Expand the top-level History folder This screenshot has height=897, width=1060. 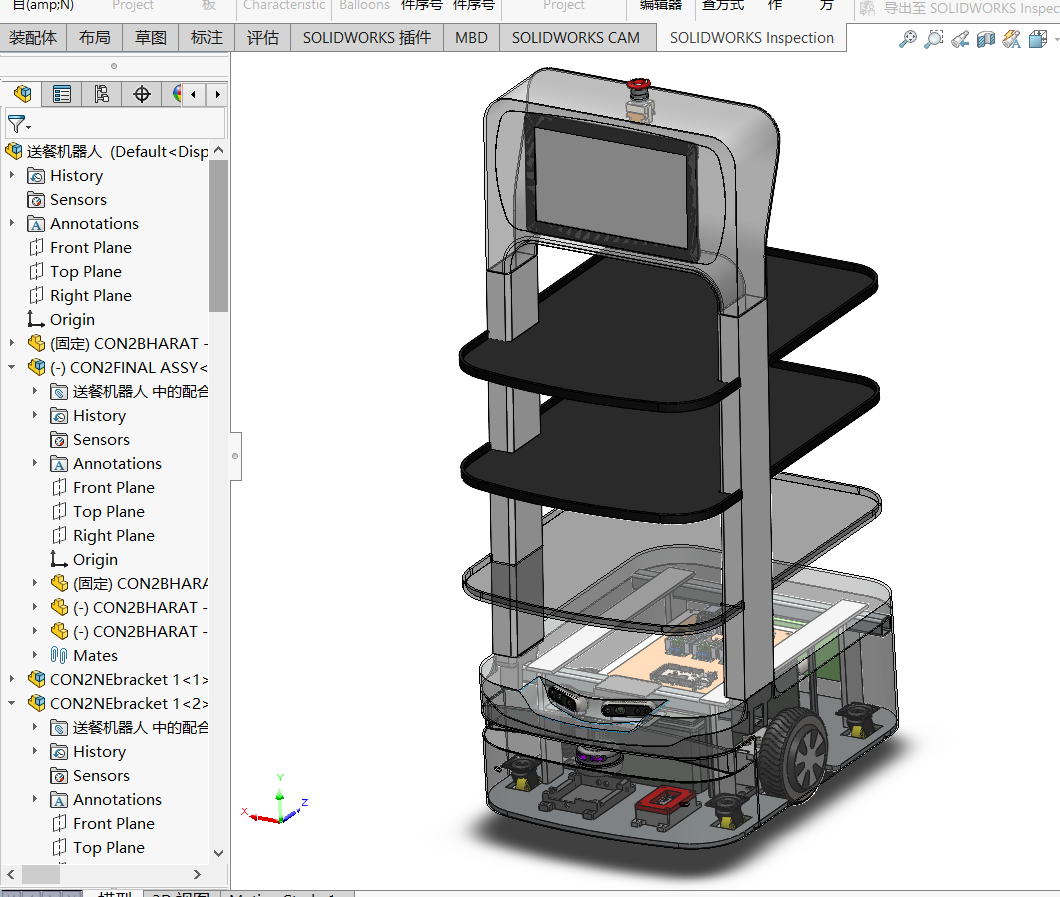[12, 175]
